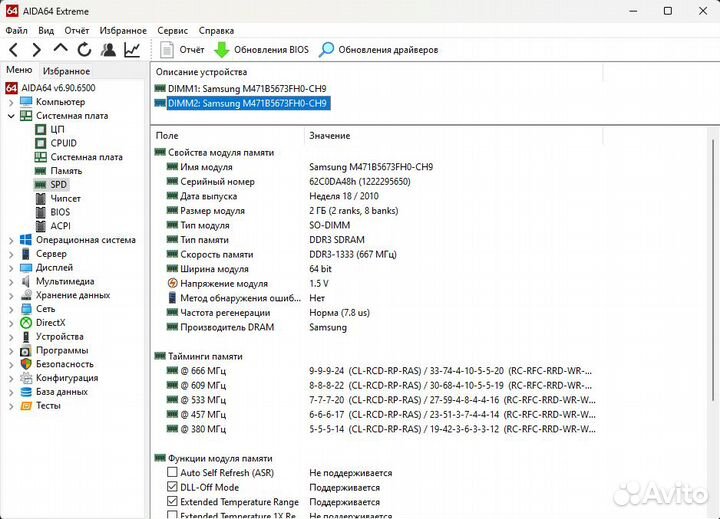Image resolution: width=720 pixels, height=519 pixels.
Task: Select the Системная плата child tree item
Action: (x=86, y=157)
